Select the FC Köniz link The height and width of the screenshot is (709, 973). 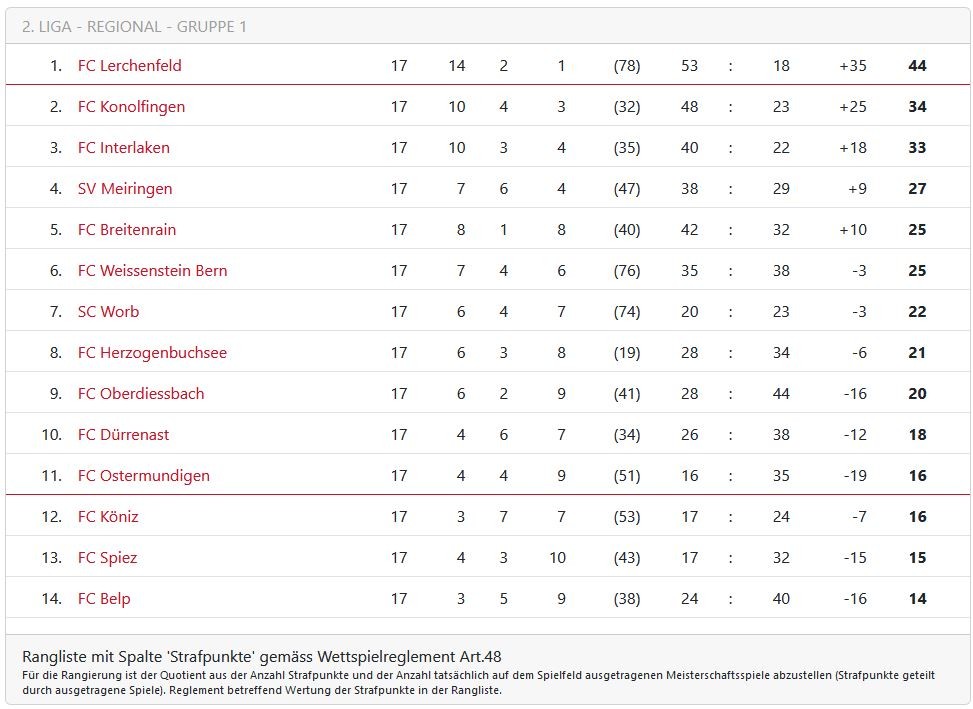(x=108, y=517)
